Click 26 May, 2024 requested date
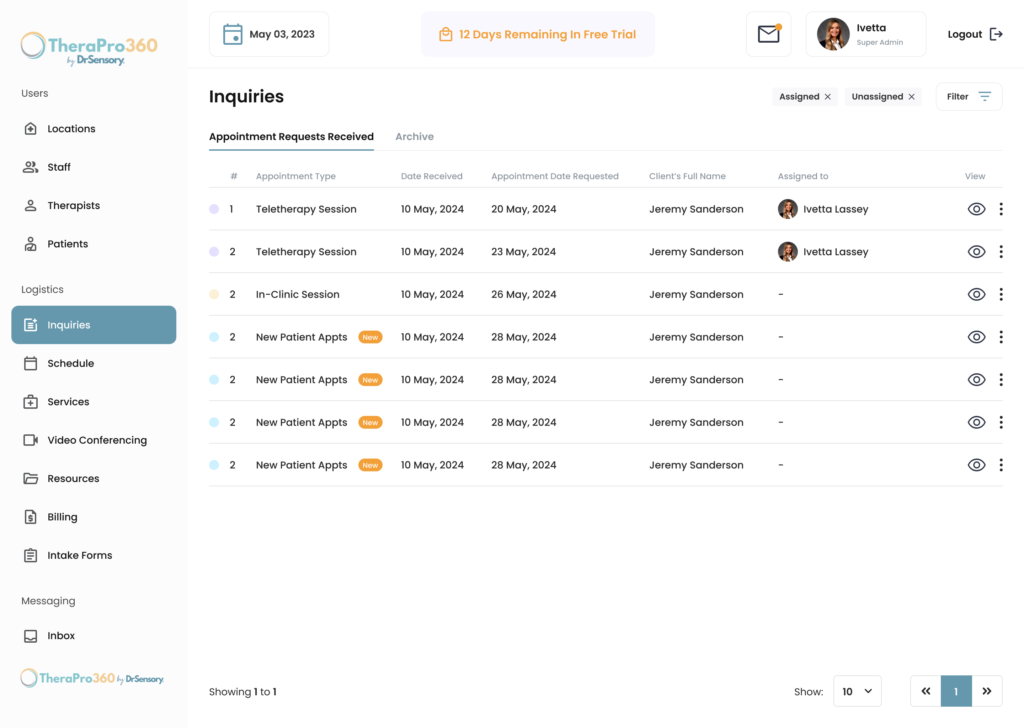This screenshot has width=1024, height=728. click(524, 294)
